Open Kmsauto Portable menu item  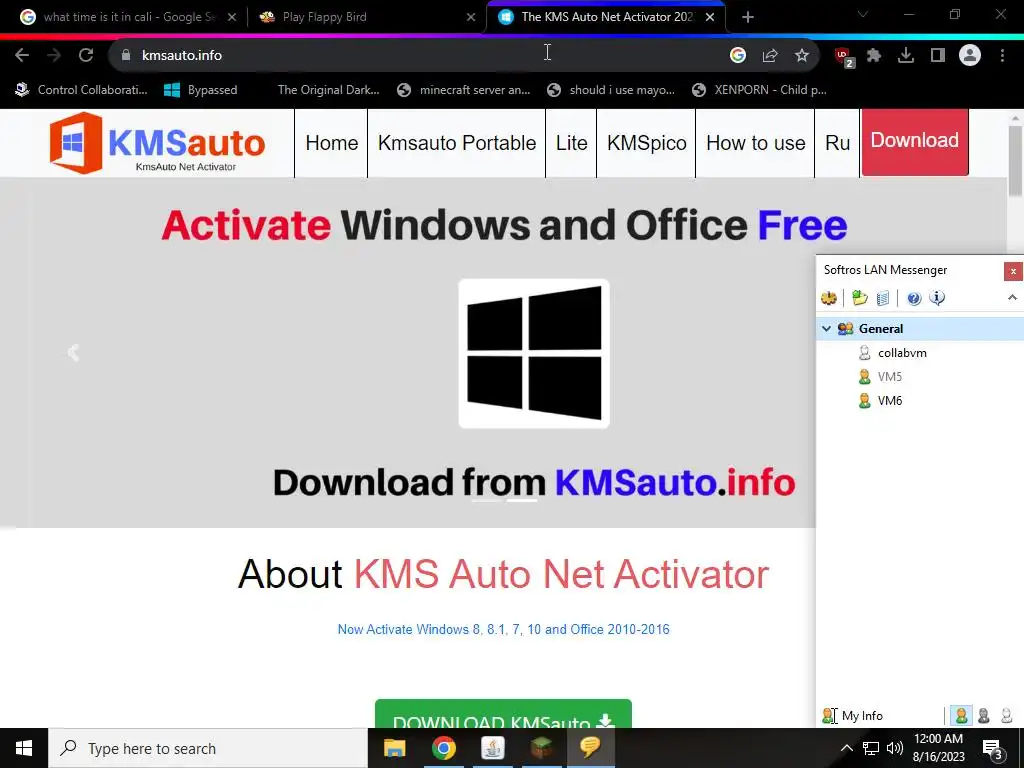point(456,143)
